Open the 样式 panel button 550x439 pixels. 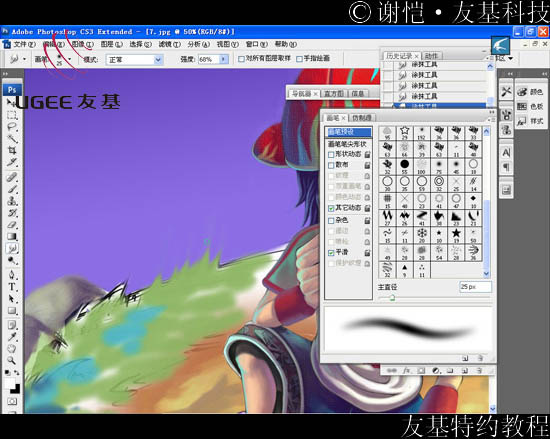530,121
